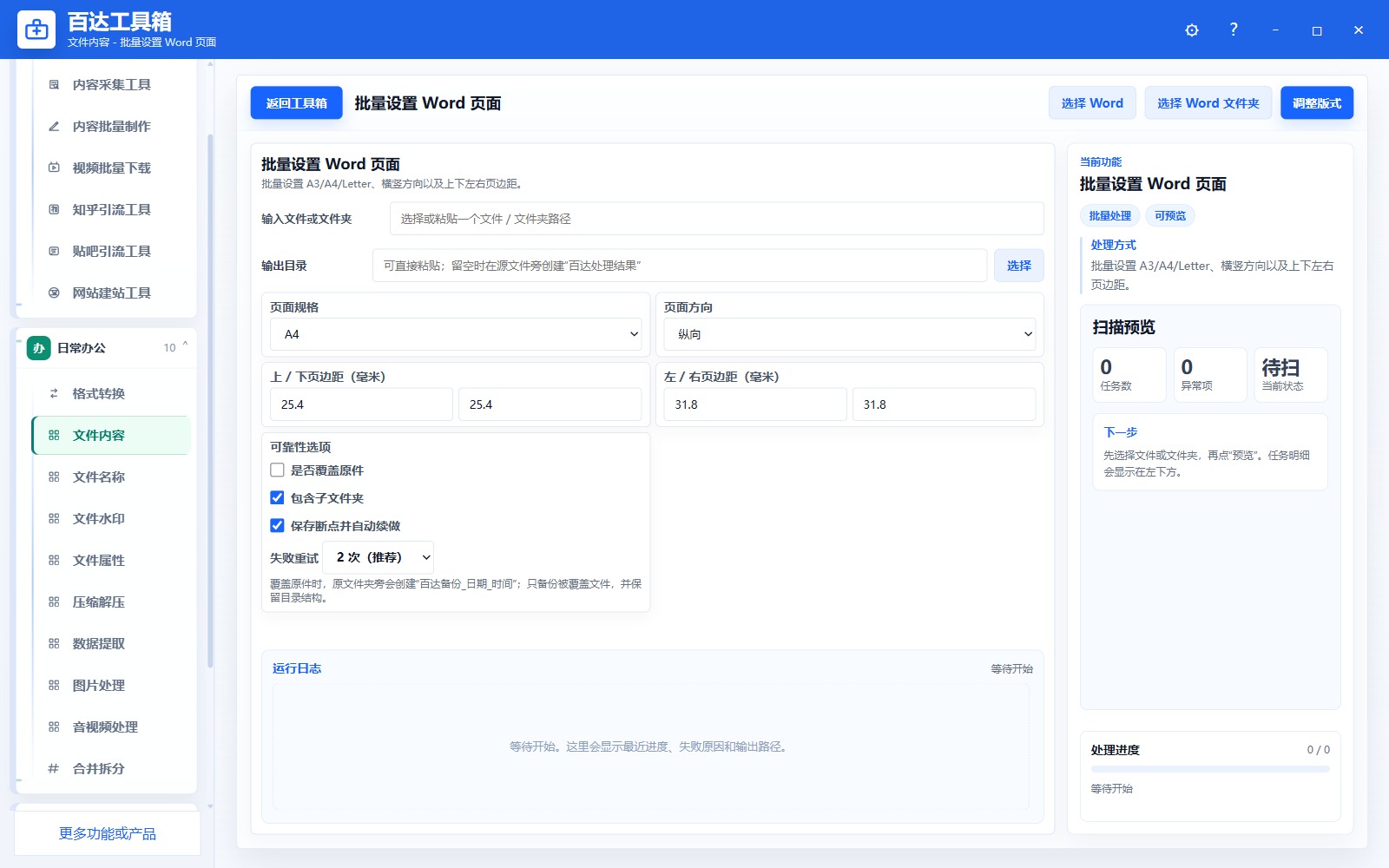
Task: Click the grid icon beside 压缩解压
Action: point(54,602)
